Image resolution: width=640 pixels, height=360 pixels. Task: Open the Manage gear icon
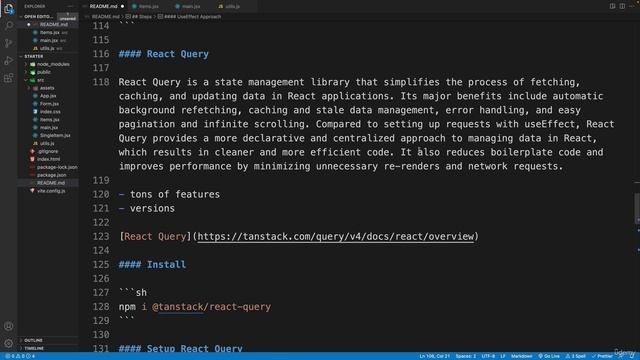(x=9, y=343)
